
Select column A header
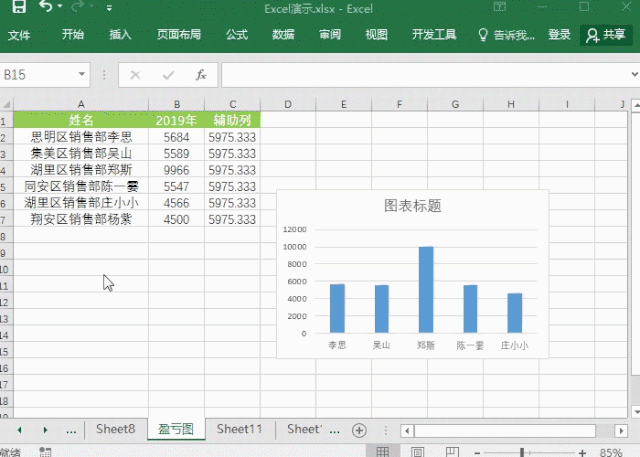pos(81,104)
